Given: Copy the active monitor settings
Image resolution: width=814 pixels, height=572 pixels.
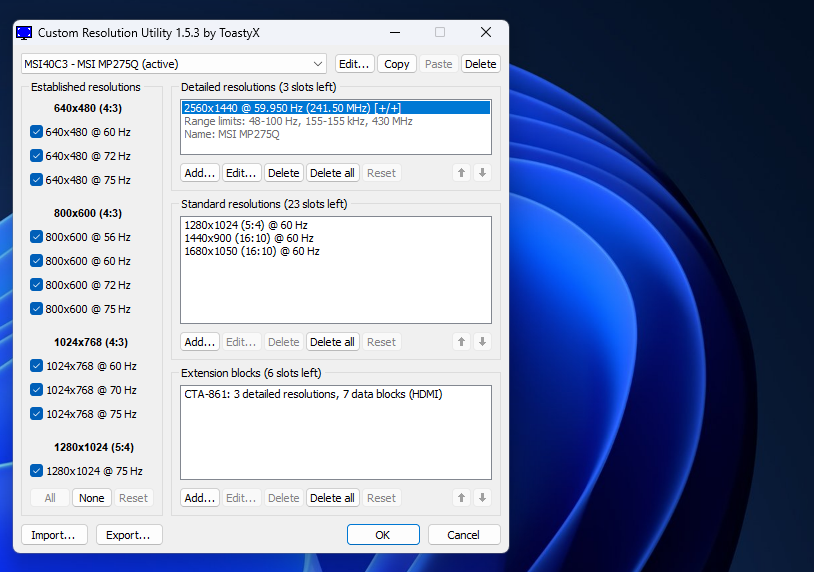Looking at the screenshot, I should pyautogui.click(x=397, y=64).
